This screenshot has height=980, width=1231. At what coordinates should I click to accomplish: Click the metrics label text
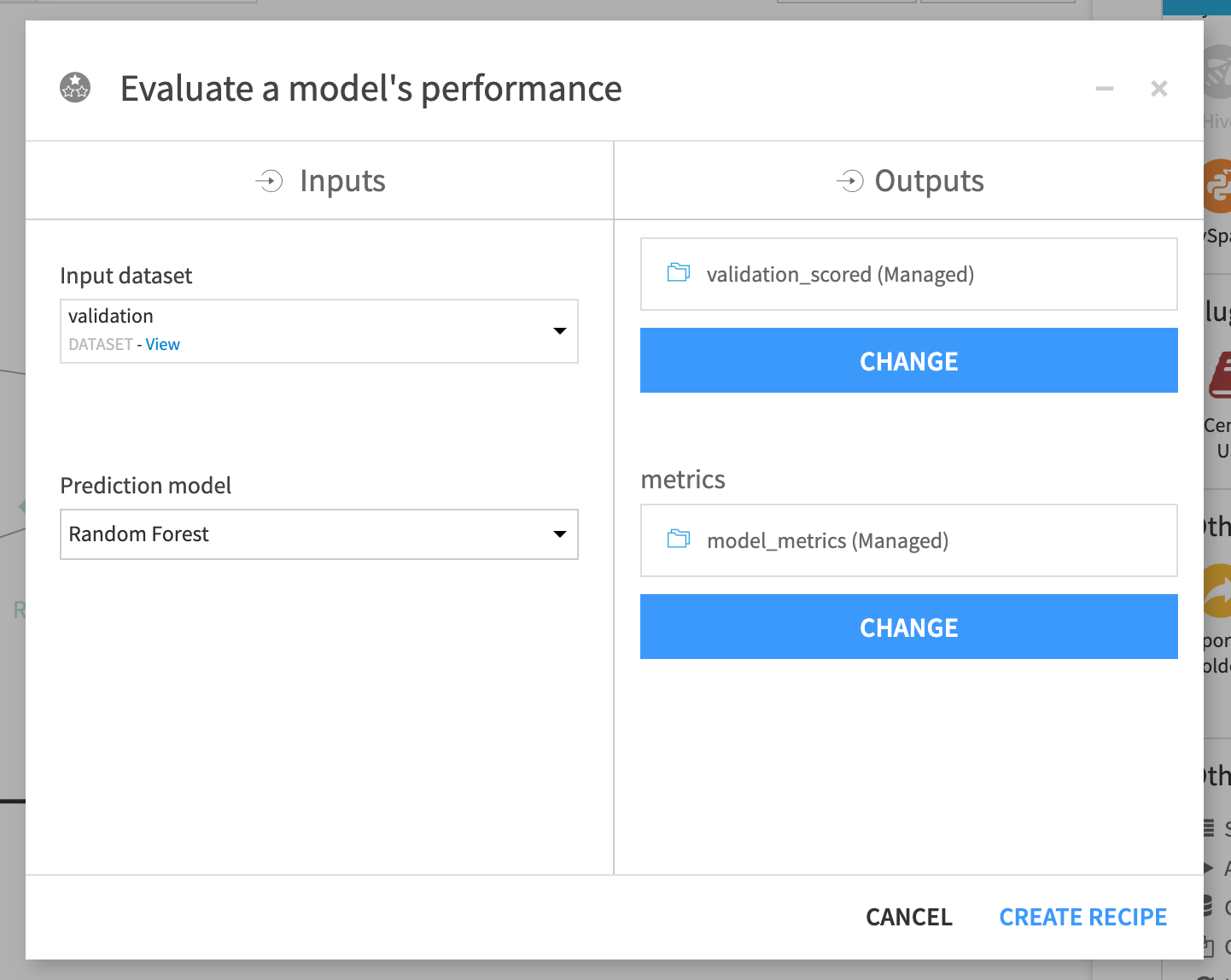[683, 480]
